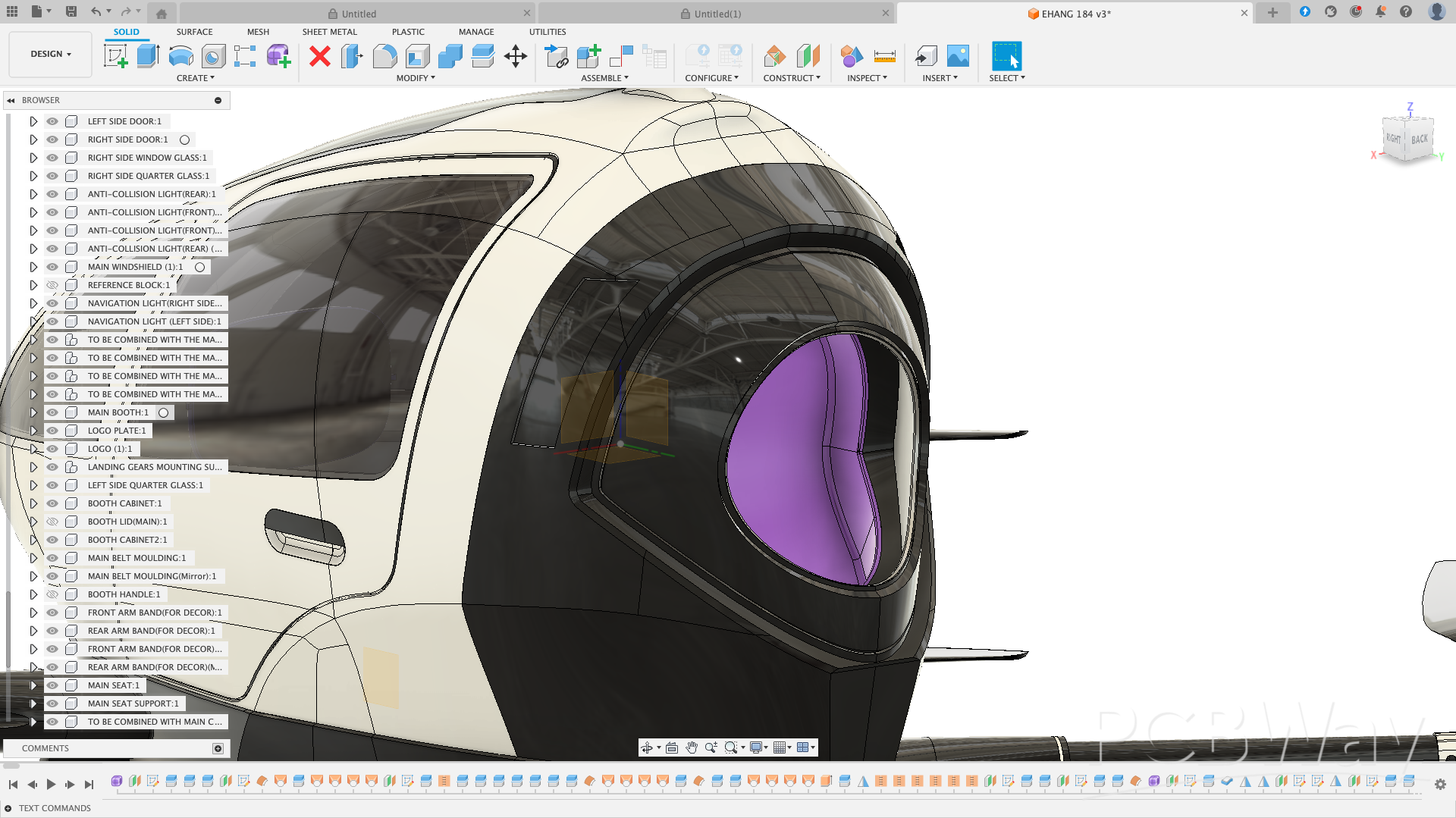Open the CONSTRUCT menu label
The width and height of the screenshot is (1456, 818).
(791, 78)
